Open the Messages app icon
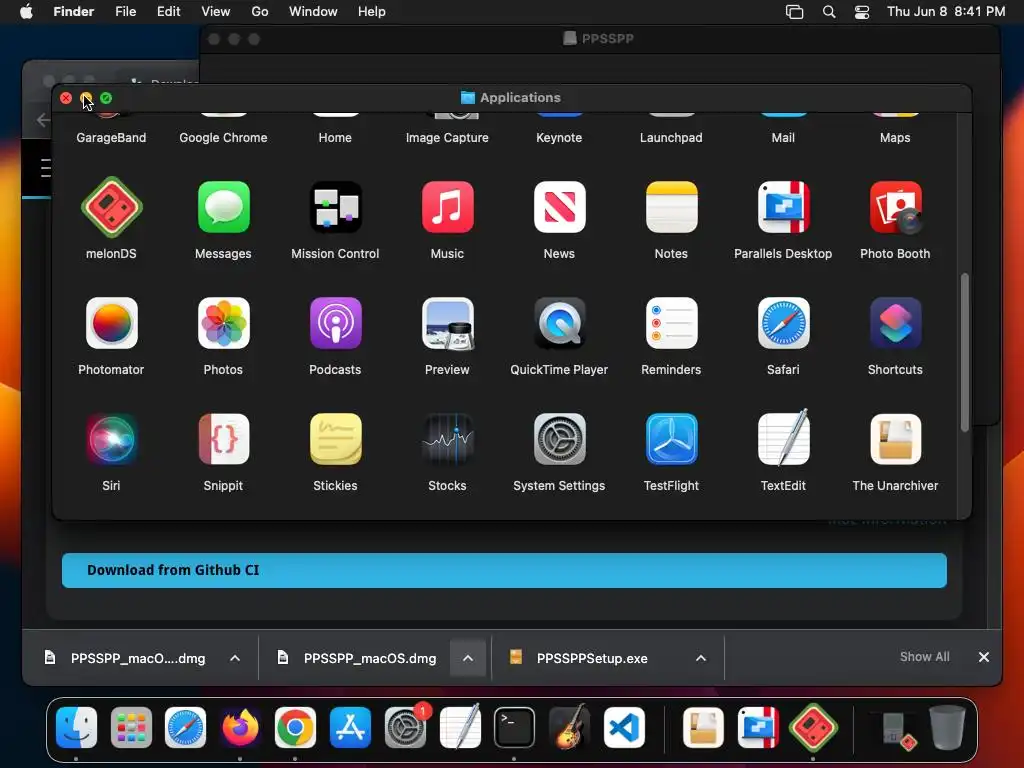Viewport: 1024px width, 768px height. pyautogui.click(x=223, y=207)
